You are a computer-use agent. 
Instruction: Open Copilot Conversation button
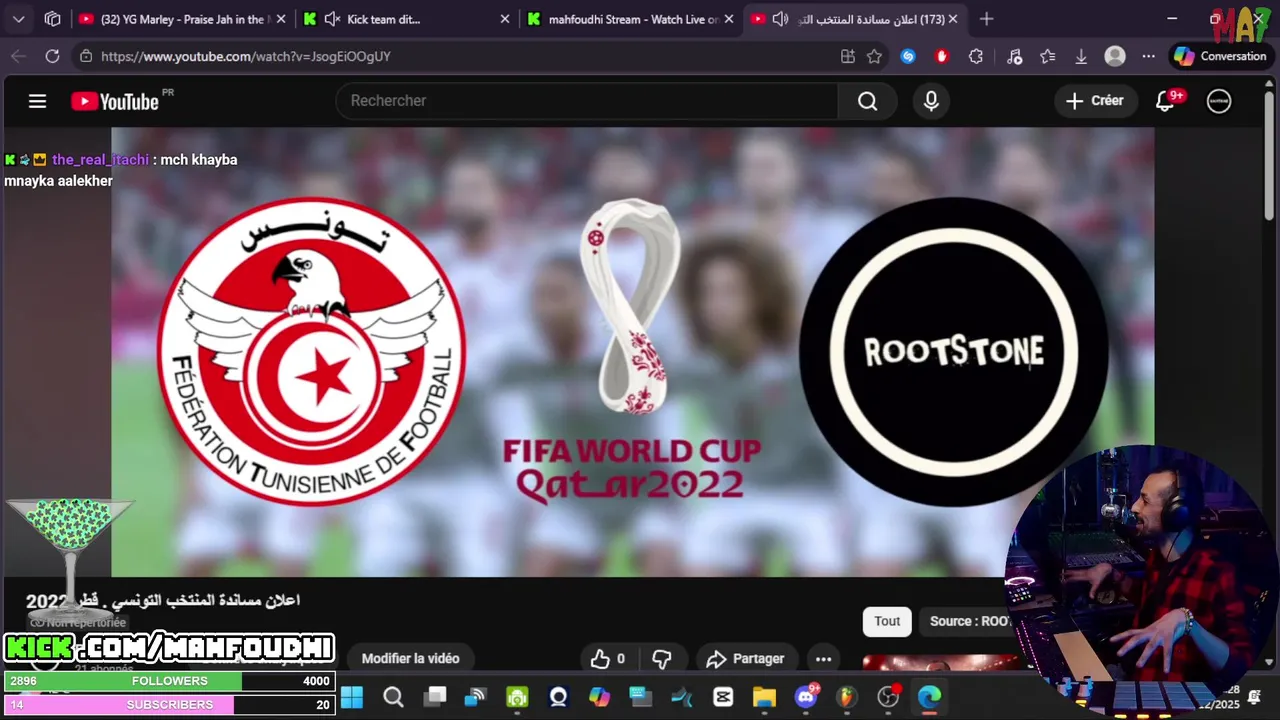[x=1221, y=57]
